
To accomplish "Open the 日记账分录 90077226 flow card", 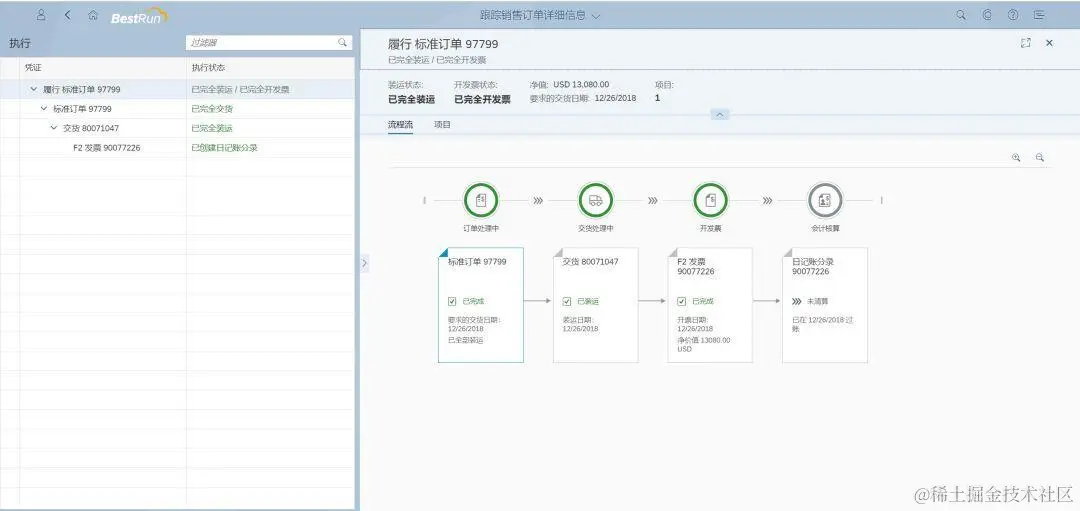I will pos(824,305).
